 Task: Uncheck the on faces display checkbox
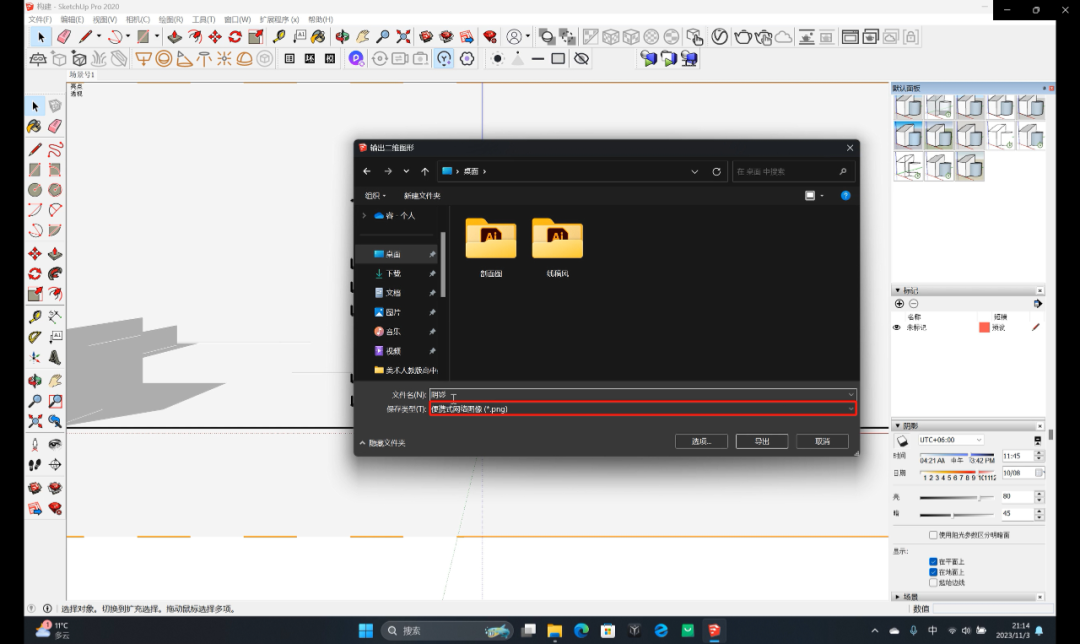point(933,562)
